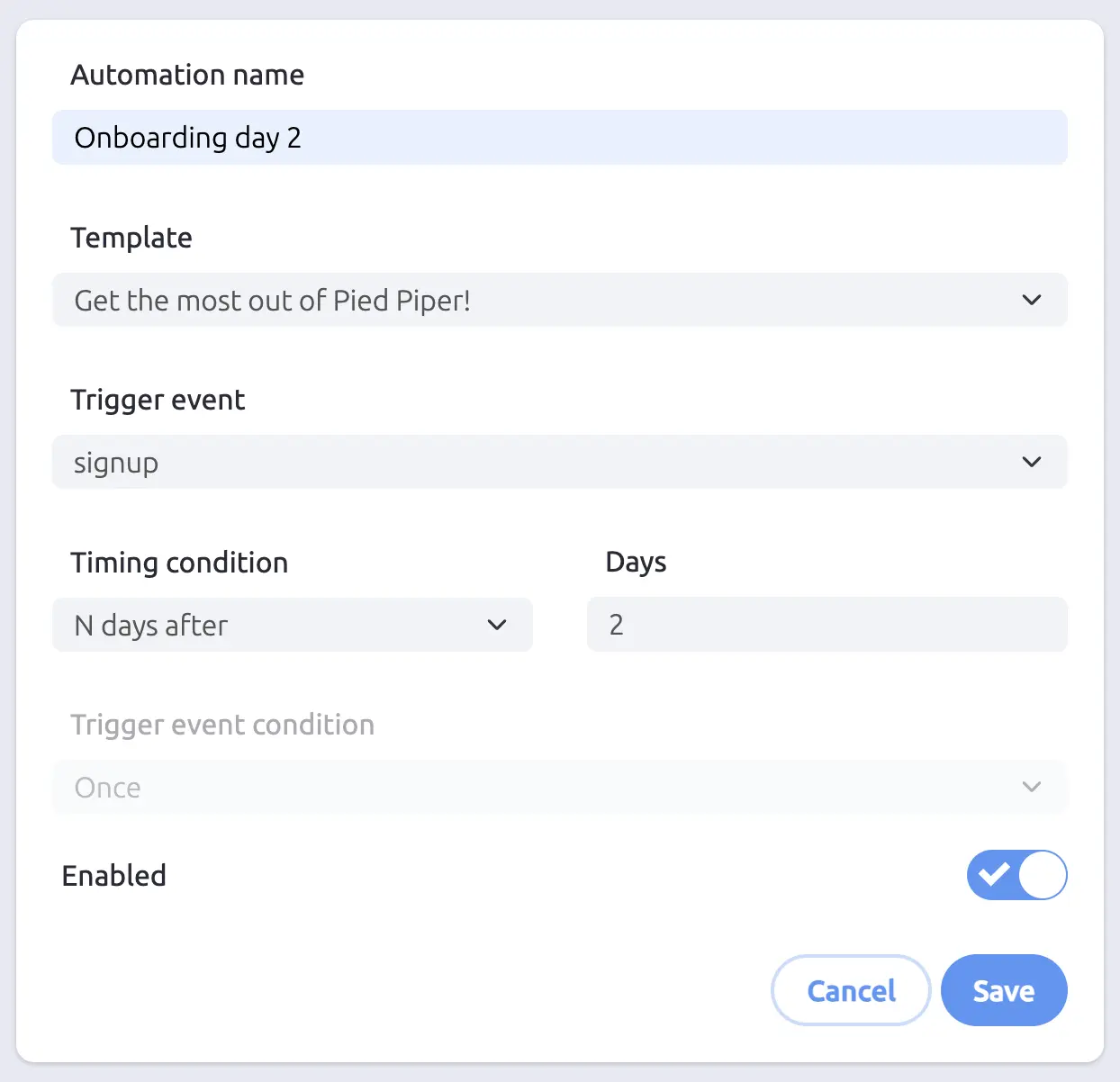The width and height of the screenshot is (1120, 1082).
Task: Click the Enabled label text
Action: point(114,876)
